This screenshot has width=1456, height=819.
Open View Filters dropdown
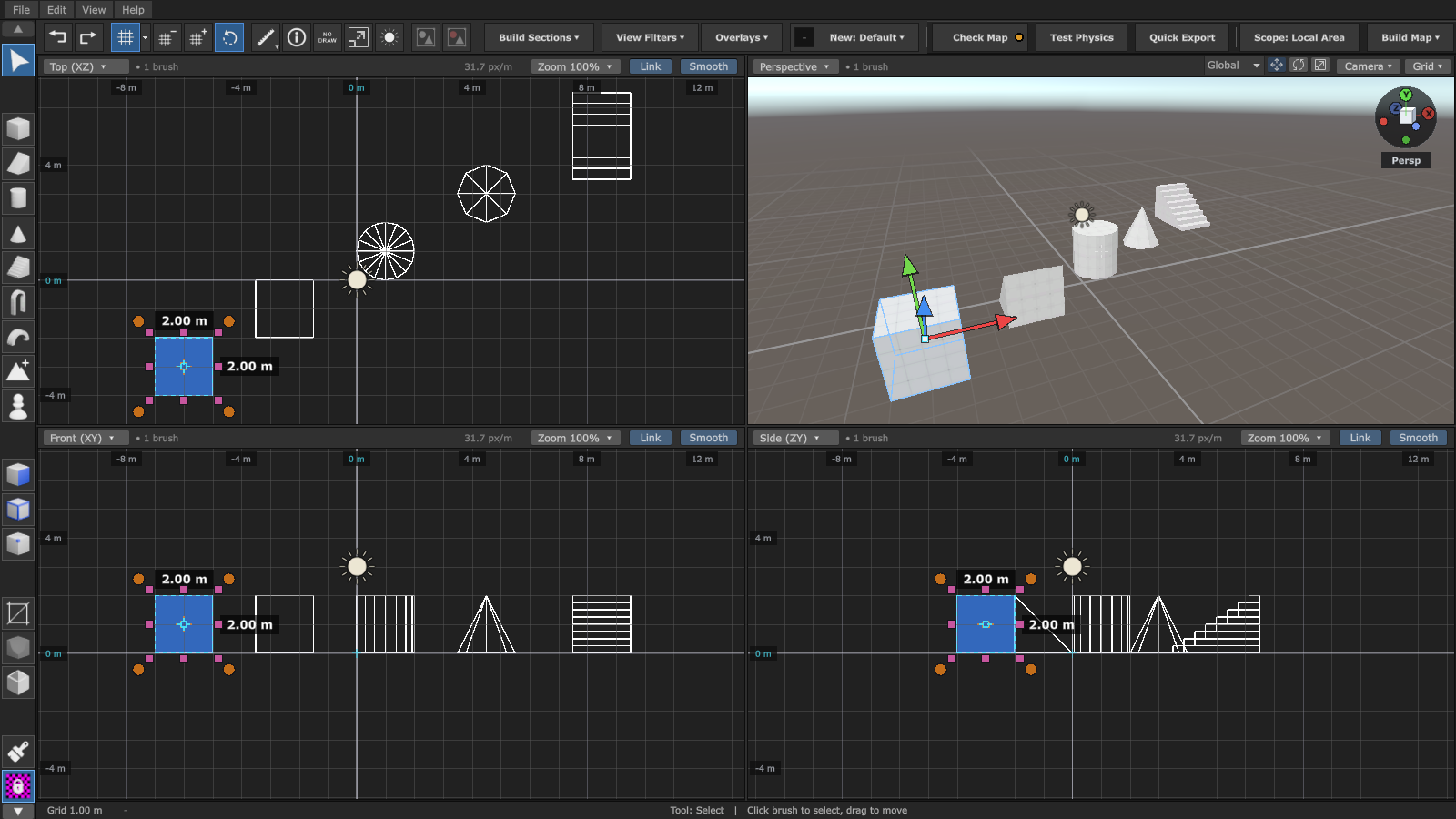[x=650, y=37]
